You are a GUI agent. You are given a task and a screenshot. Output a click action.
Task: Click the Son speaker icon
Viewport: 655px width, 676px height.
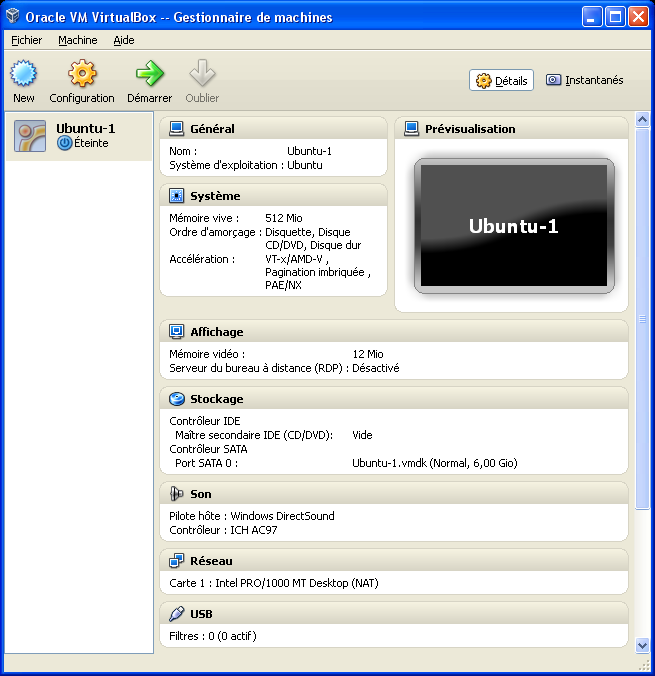(176, 494)
